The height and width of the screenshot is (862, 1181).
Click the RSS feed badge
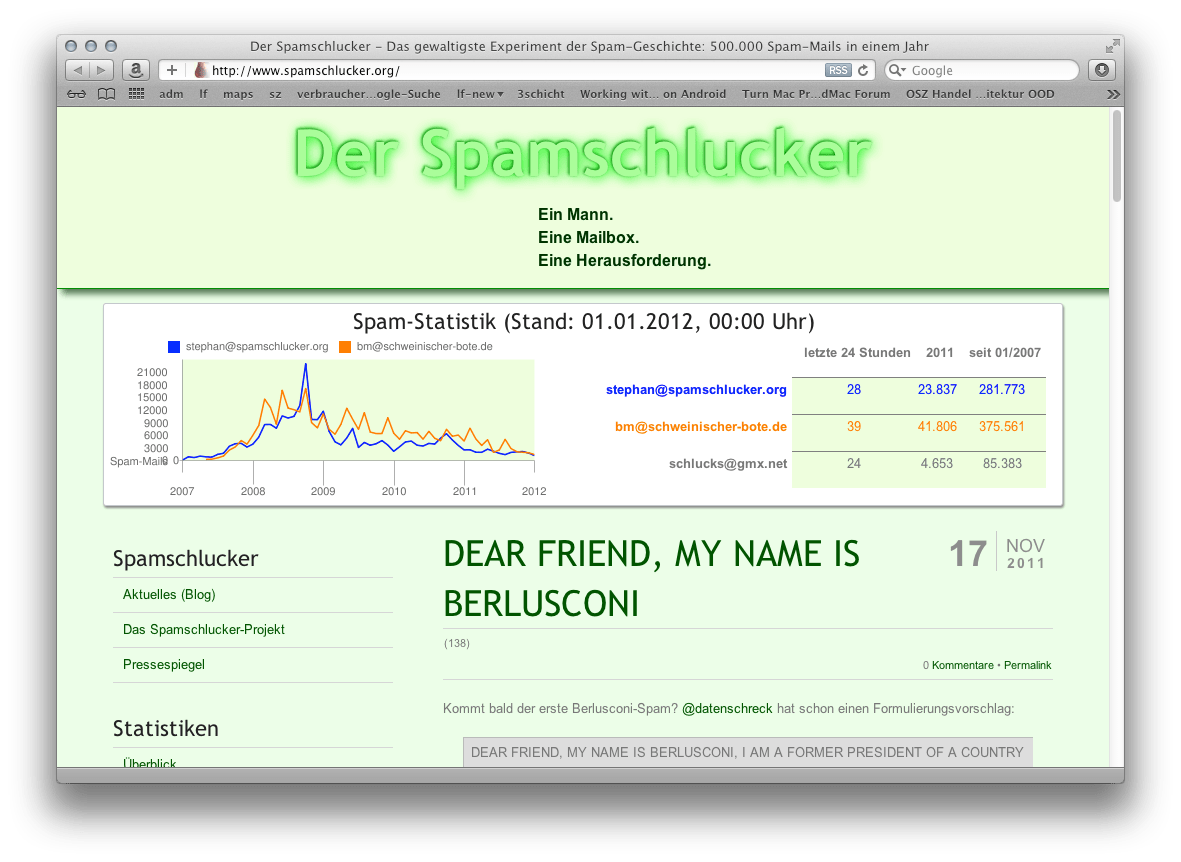[837, 70]
